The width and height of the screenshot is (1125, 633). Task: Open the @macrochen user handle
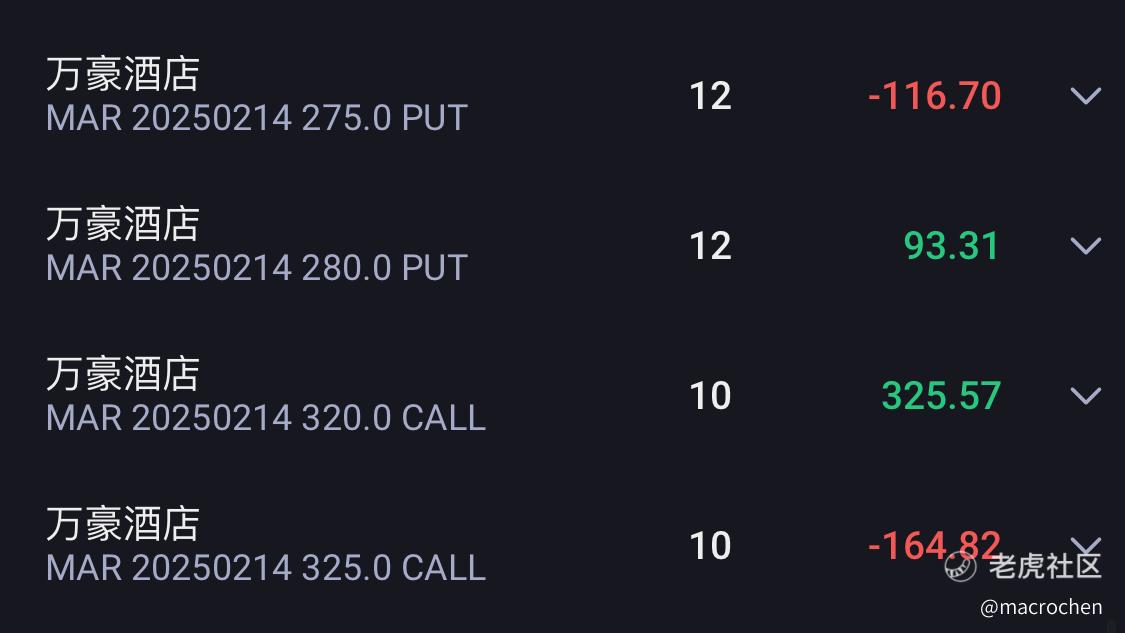click(1041, 607)
